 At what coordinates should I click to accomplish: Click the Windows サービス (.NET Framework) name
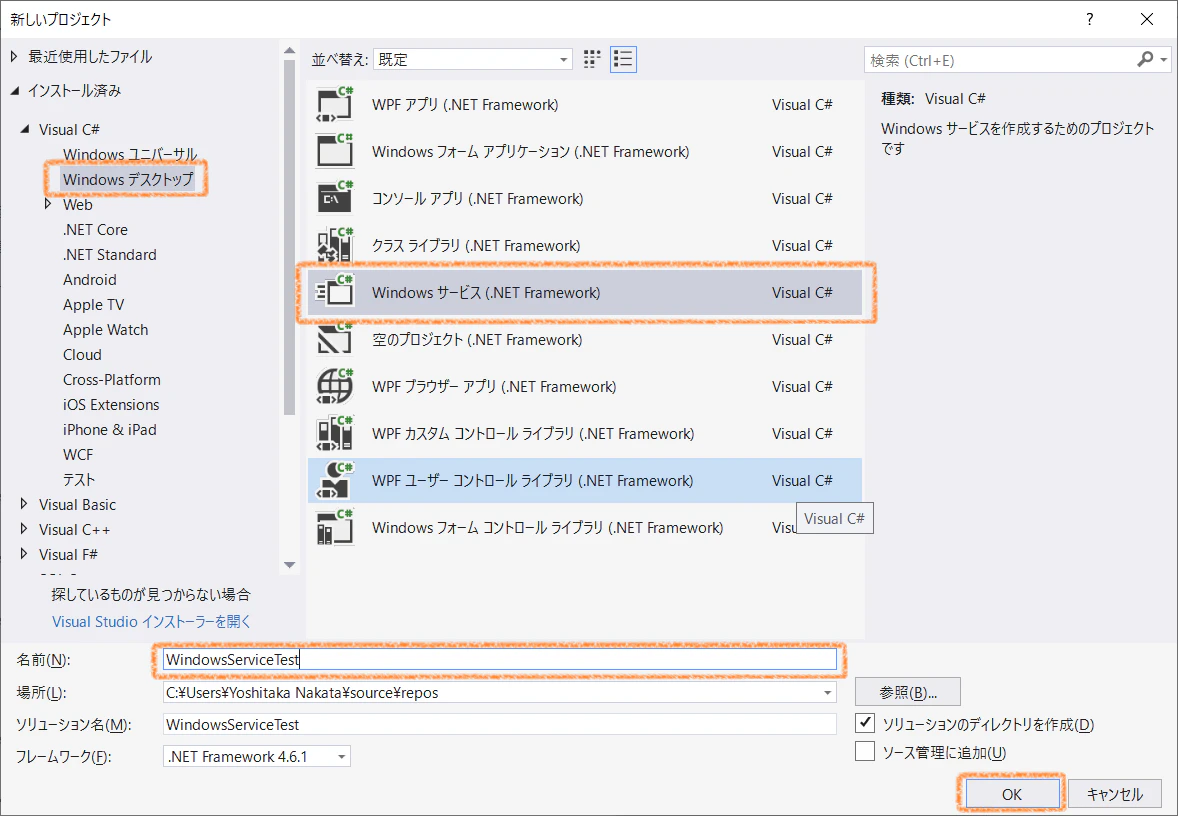[x=486, y=292]
